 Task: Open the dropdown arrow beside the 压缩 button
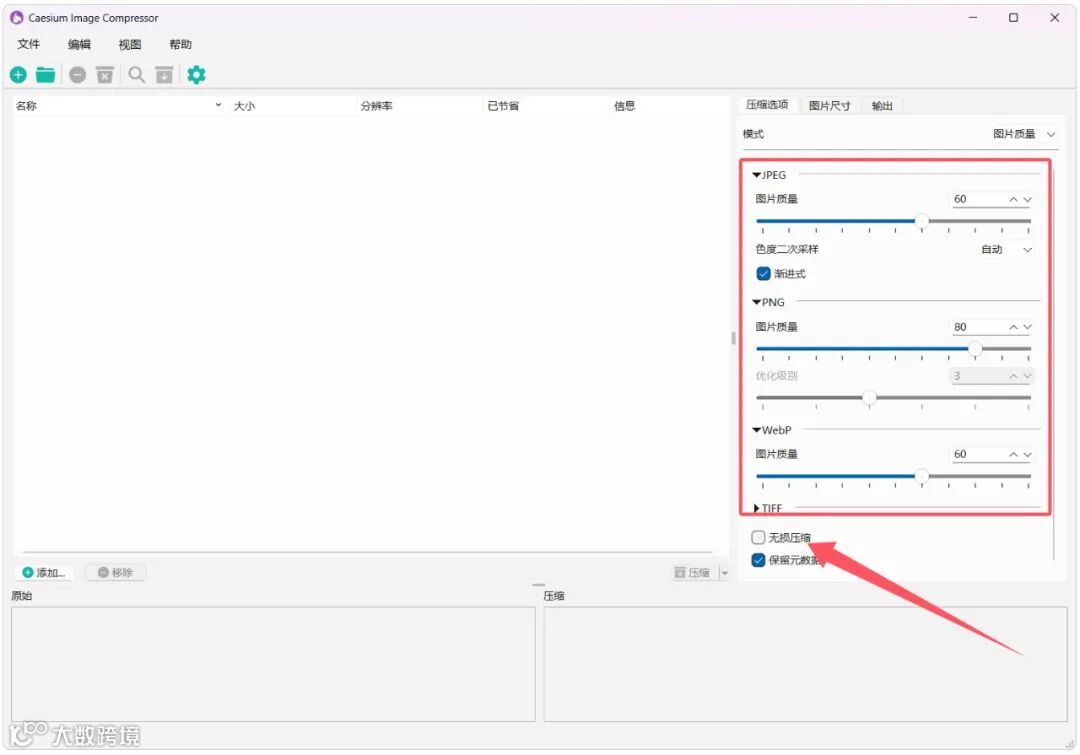[724, 572]
